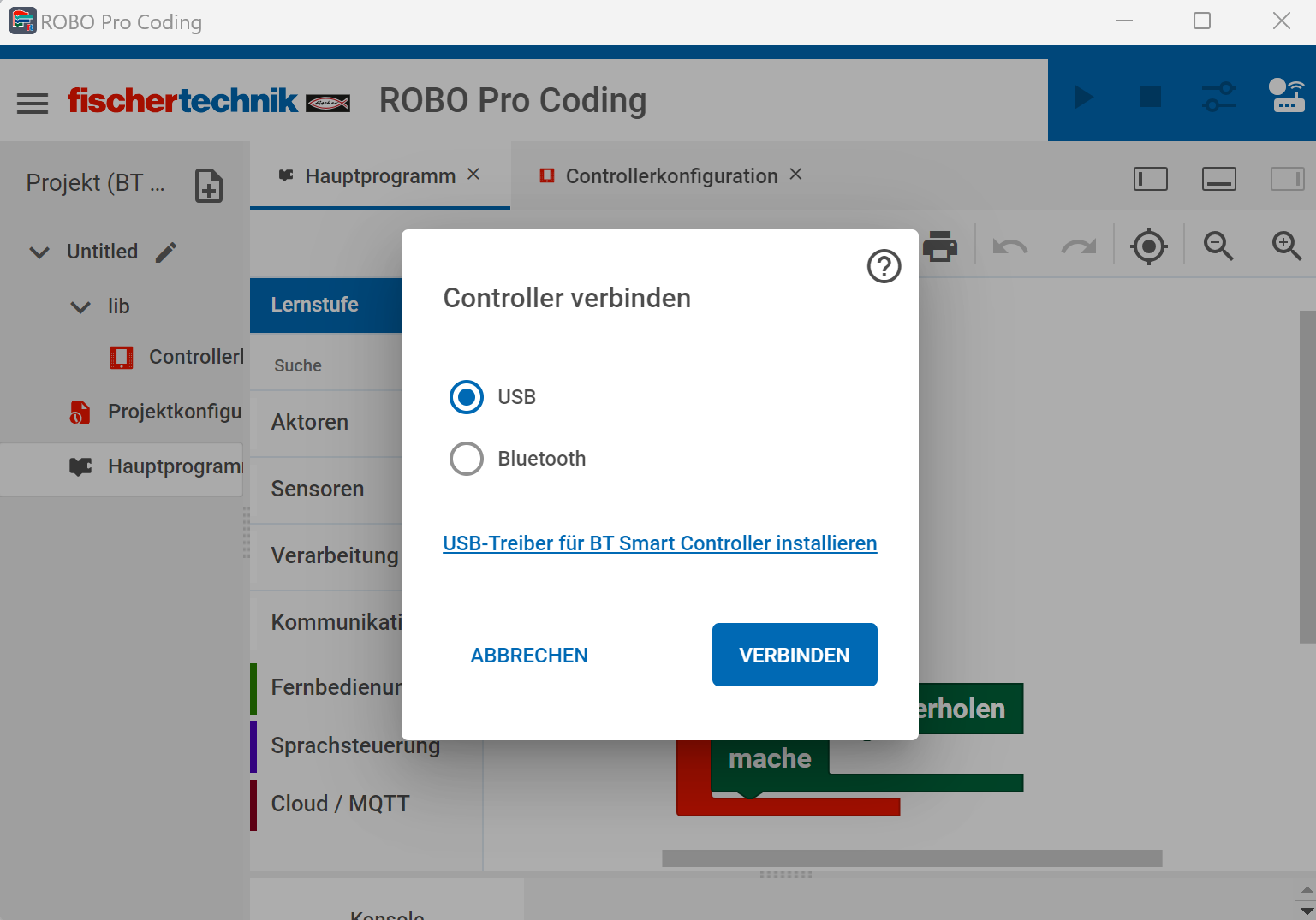Select the Bluetooth connection option
Screen dimensions: 1316x920
[x=467, y=459]
